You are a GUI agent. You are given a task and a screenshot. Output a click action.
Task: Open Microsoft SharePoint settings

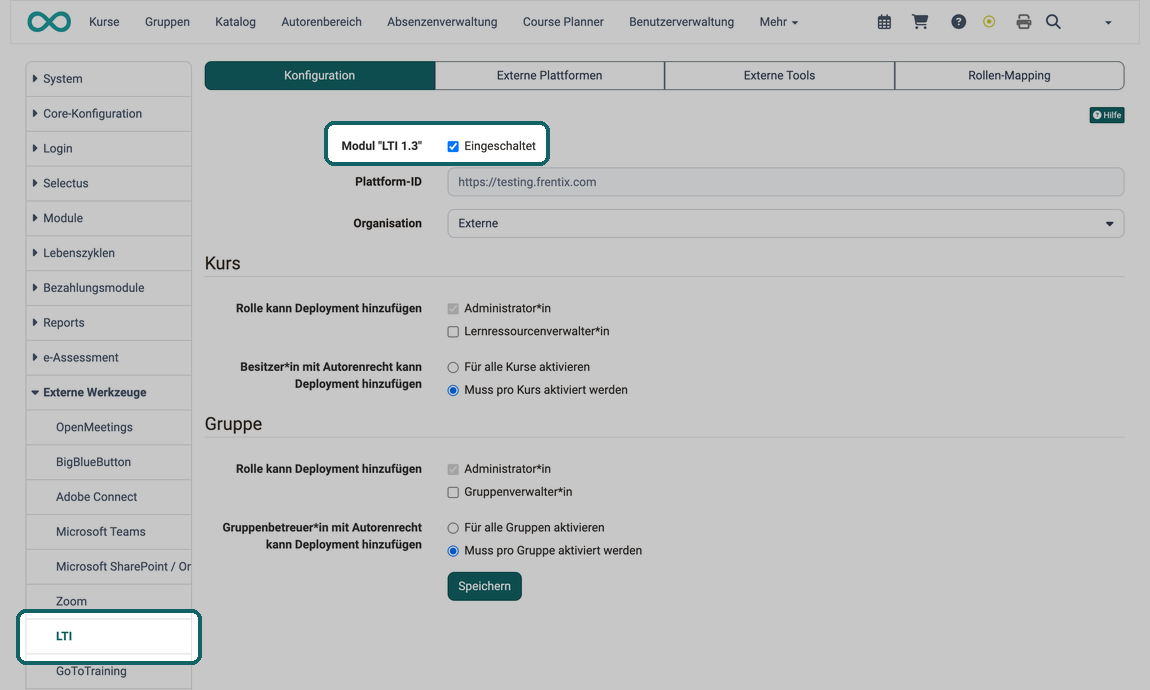click(x=109, y=567)
